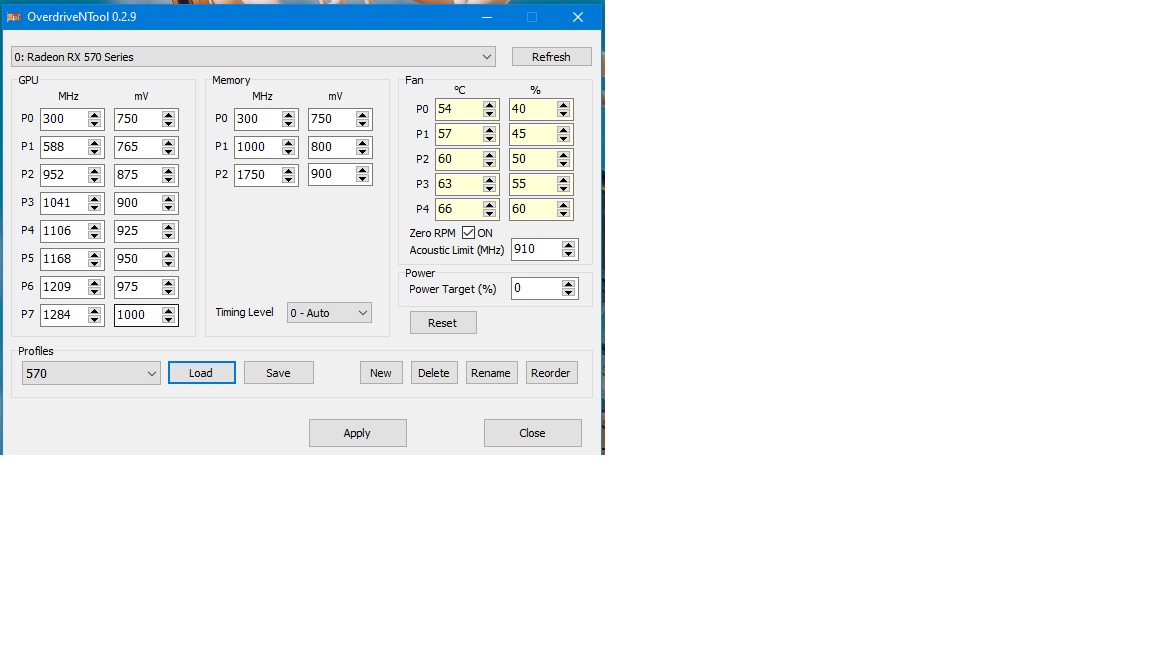Increase GPU P2 MHz with up arrow

tap(94, 170)
